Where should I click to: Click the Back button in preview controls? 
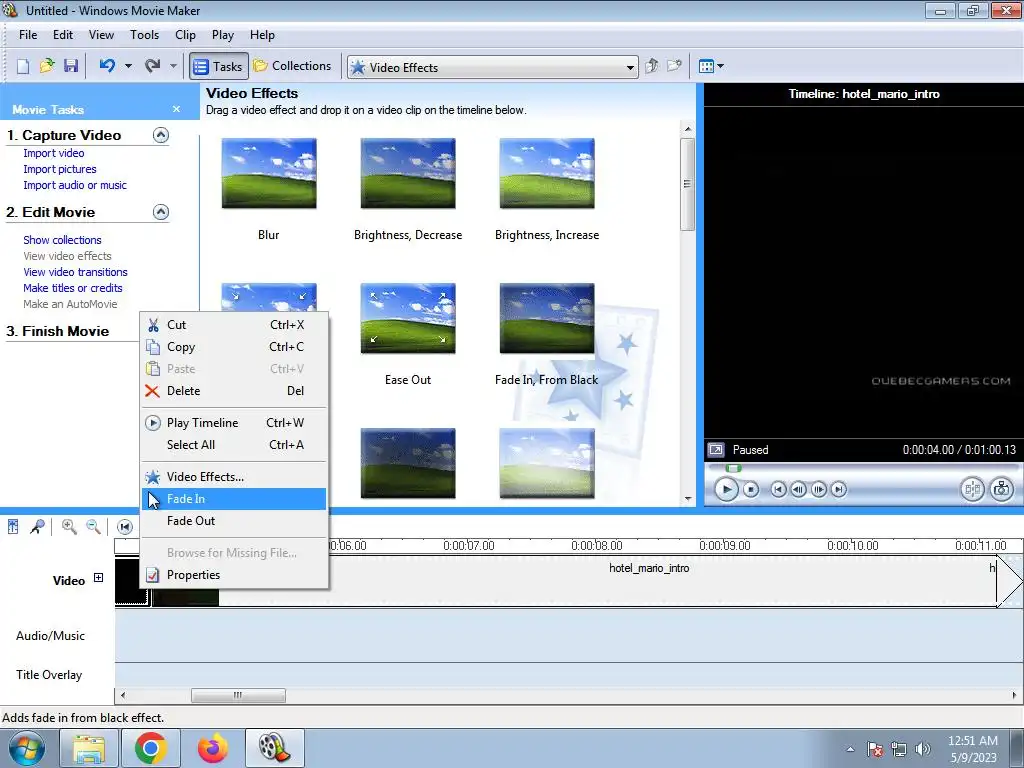[778, 489]
